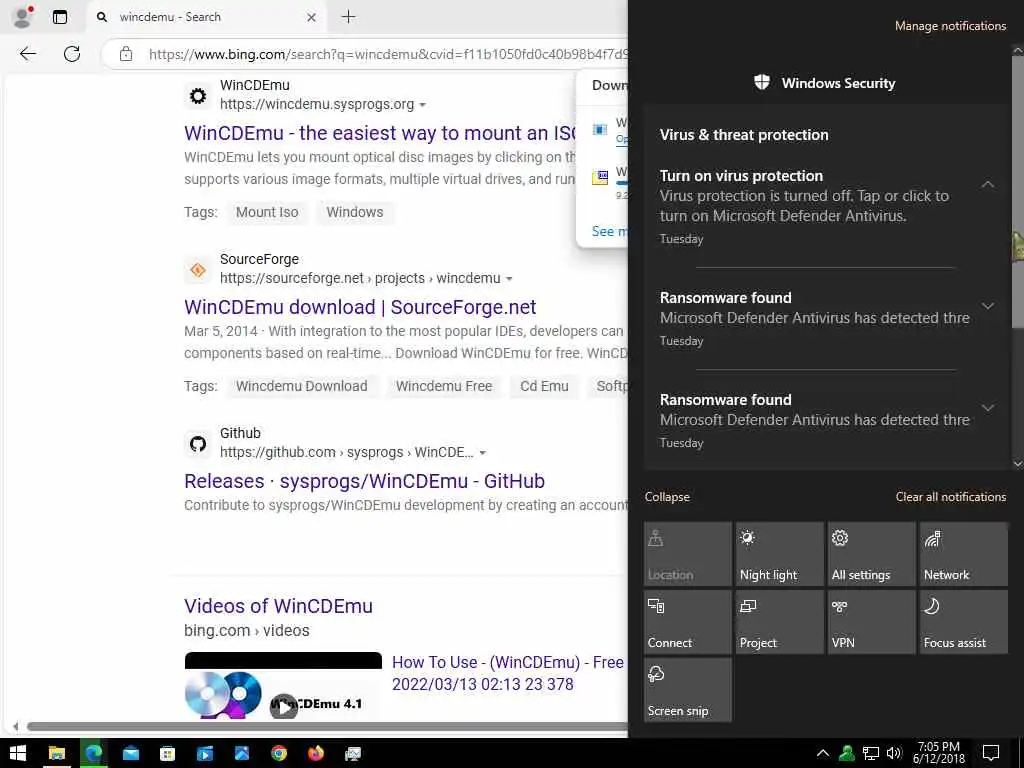
Task: Expand the github.com URL dropdown arrow
Action: point(483,453)
